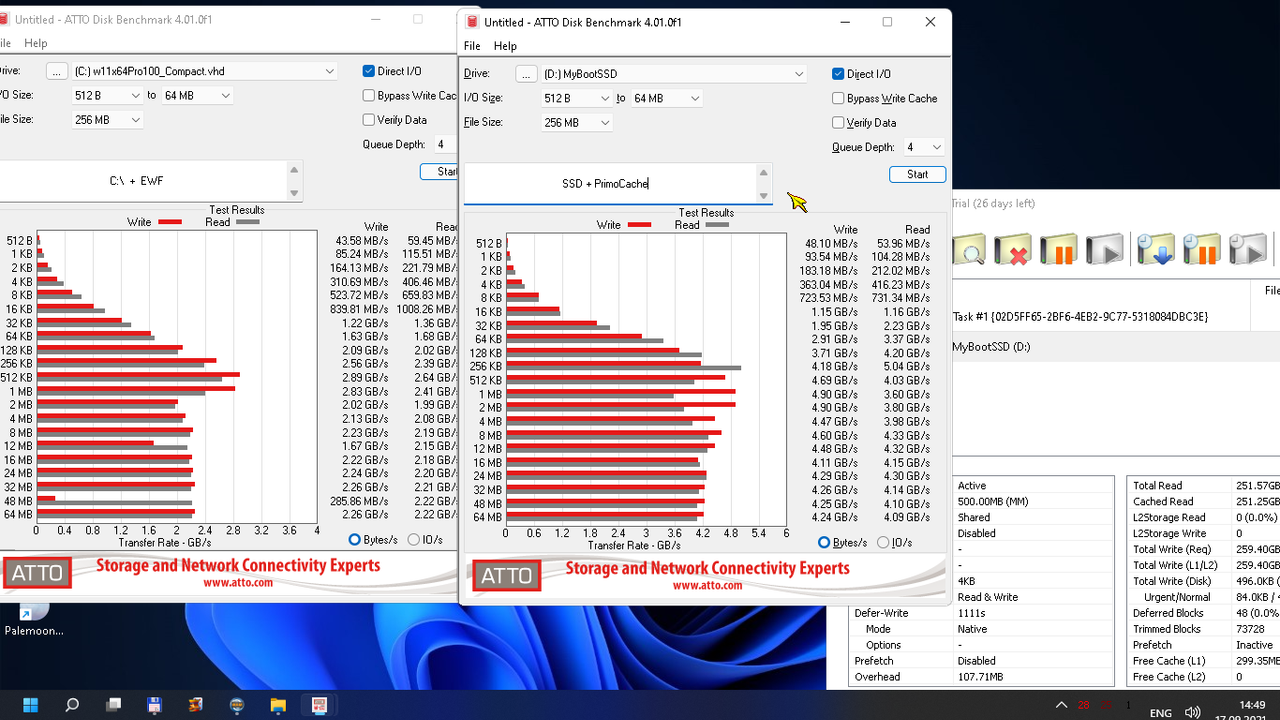Open taskbar Search
The width and height of the screenshot is (1280, 720).
[72, 704]
